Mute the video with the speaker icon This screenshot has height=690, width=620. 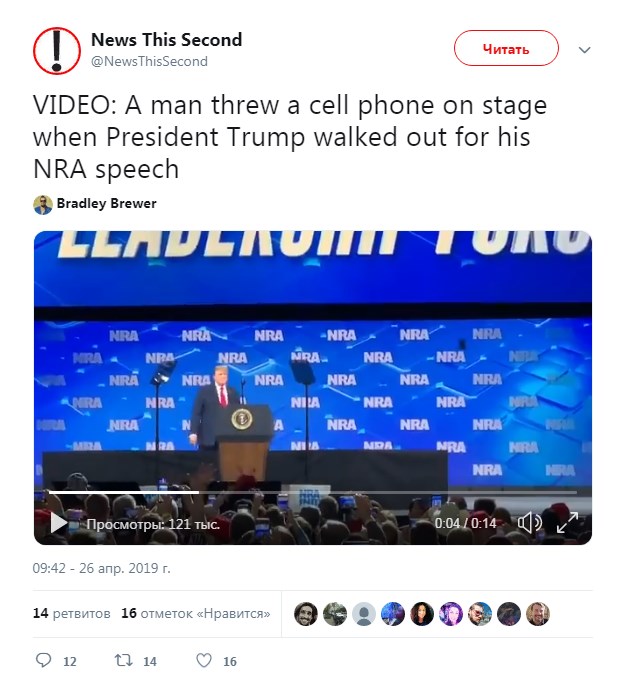pyautogui.click(x=529, y=523)
